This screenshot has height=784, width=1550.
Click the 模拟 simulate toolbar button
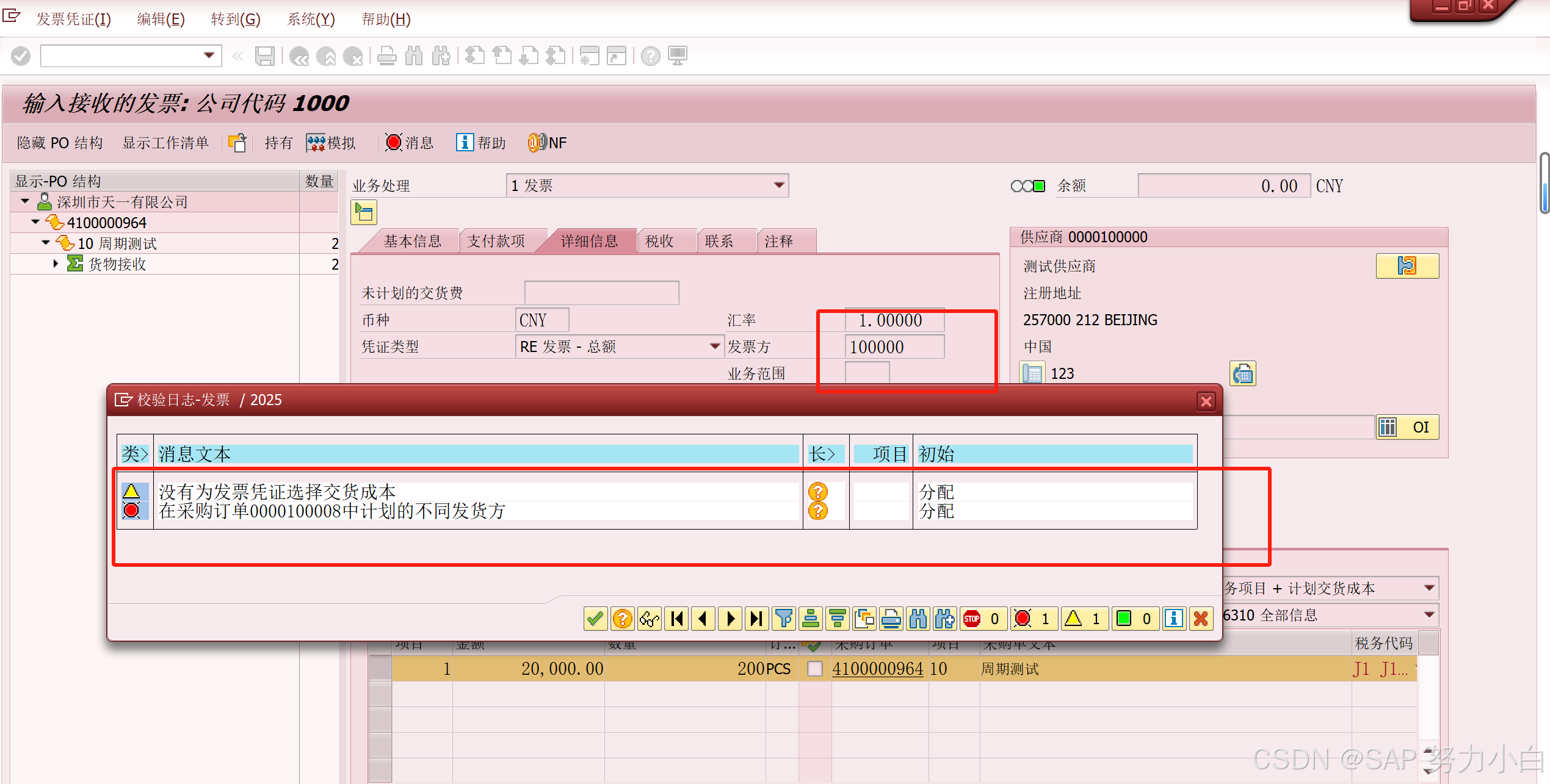tap(331, 143)
